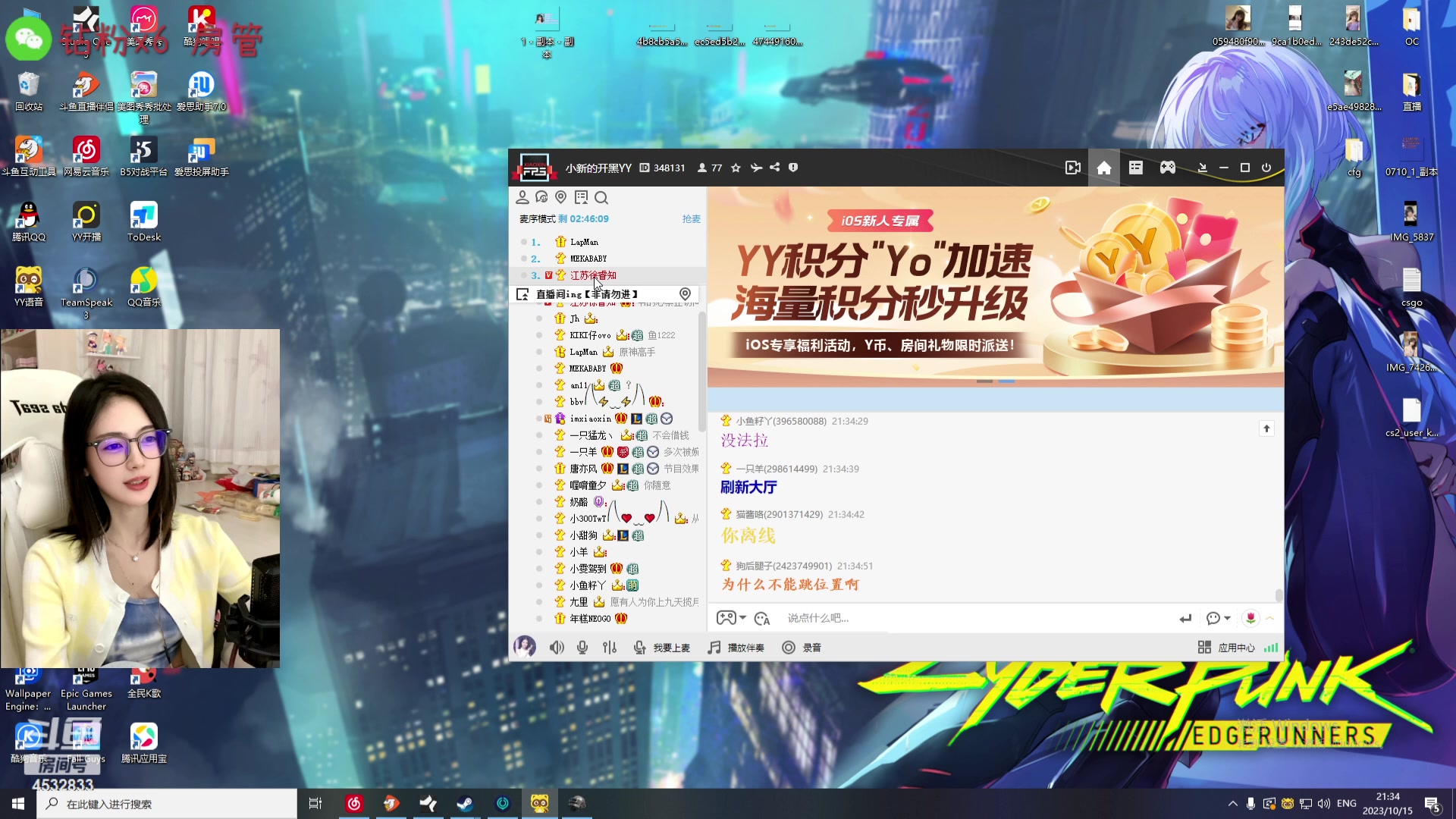Screen dimensions: 1456x819
Task: Open the user list person icon
Action: click(522, 197)
